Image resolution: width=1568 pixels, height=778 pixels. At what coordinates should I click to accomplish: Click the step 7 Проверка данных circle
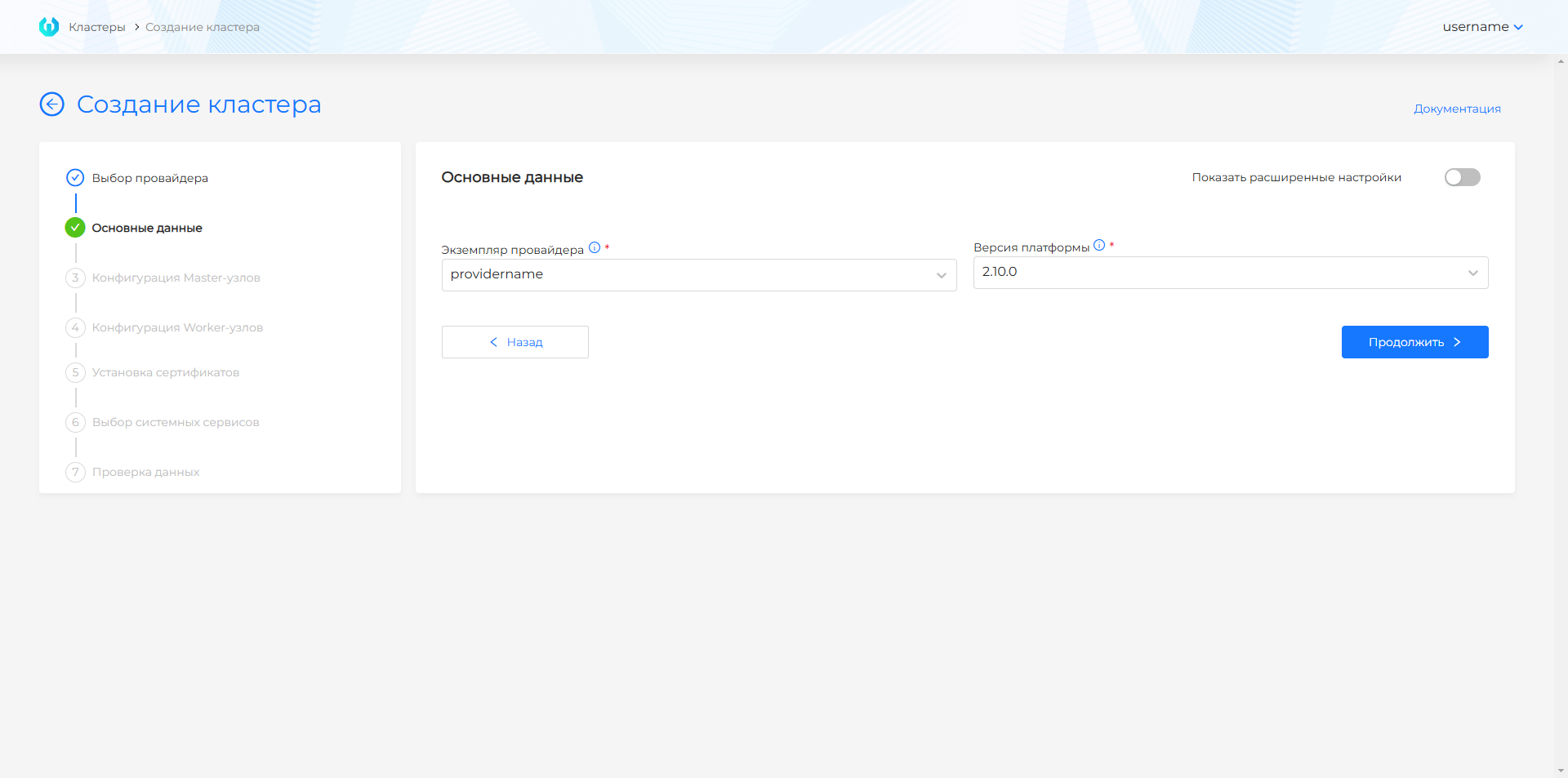coord(75,472)
